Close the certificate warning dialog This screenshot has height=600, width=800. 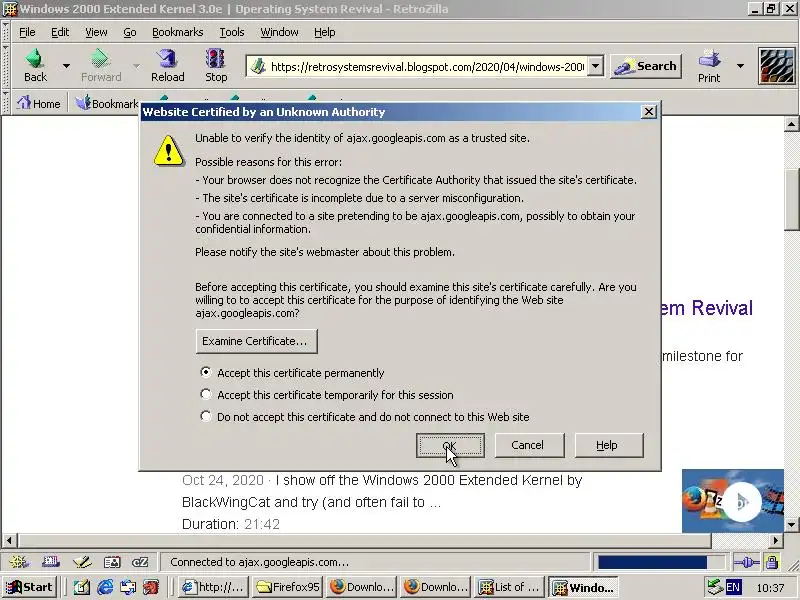click(648, 111)
